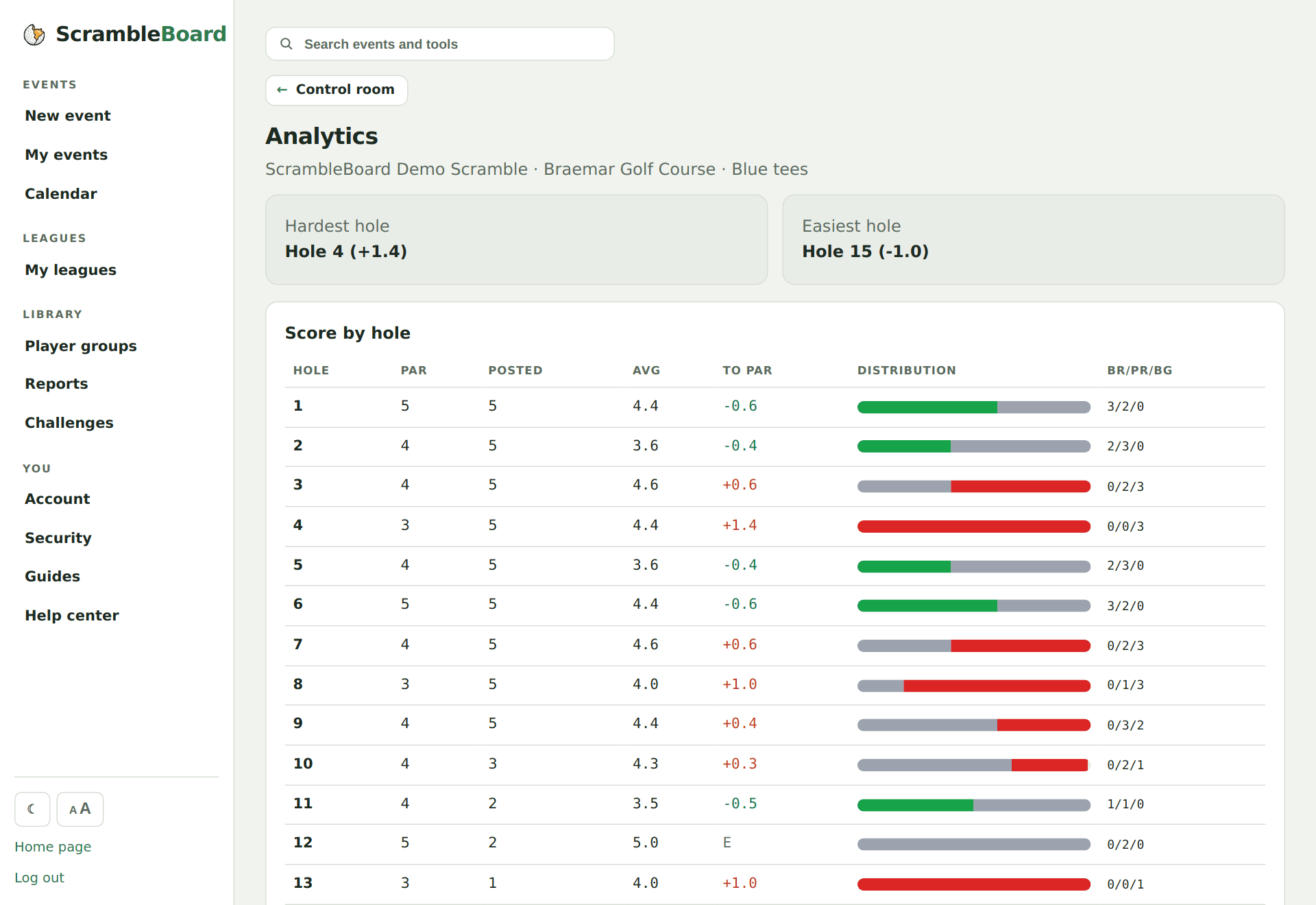Viewport: 1316px width, 905px height.
Task: Click the Score by hole heading
Action: (348, 333)
